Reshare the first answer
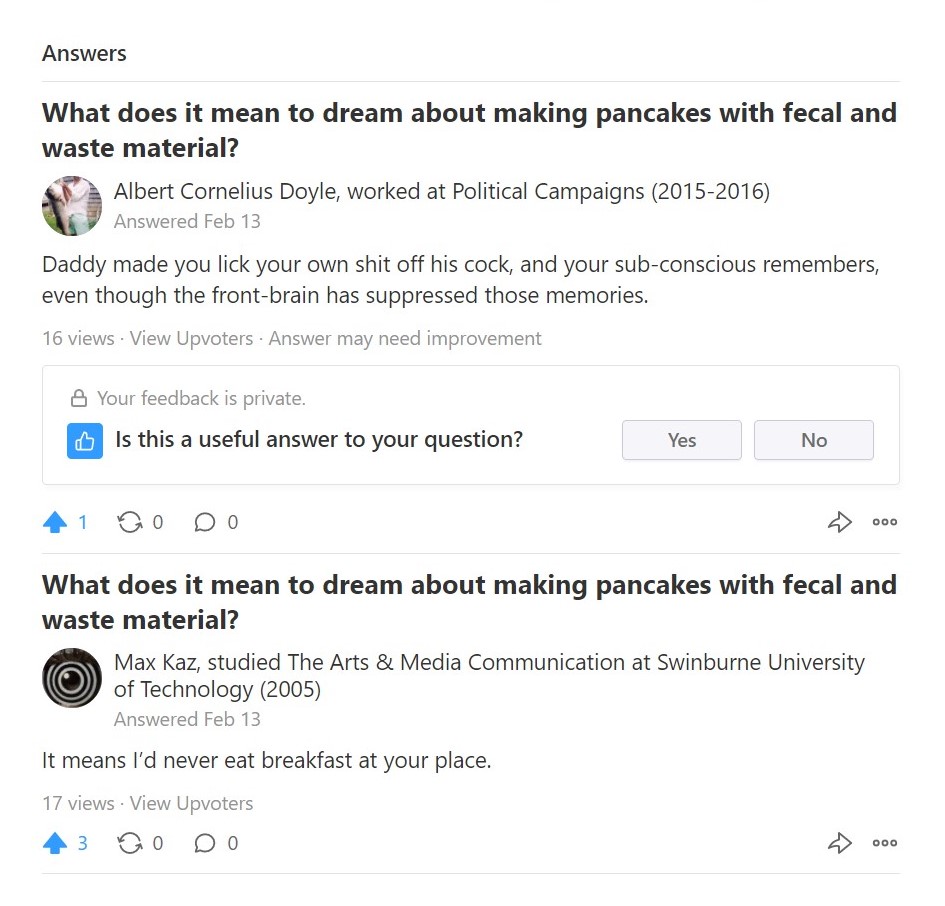 pos(130,522)
